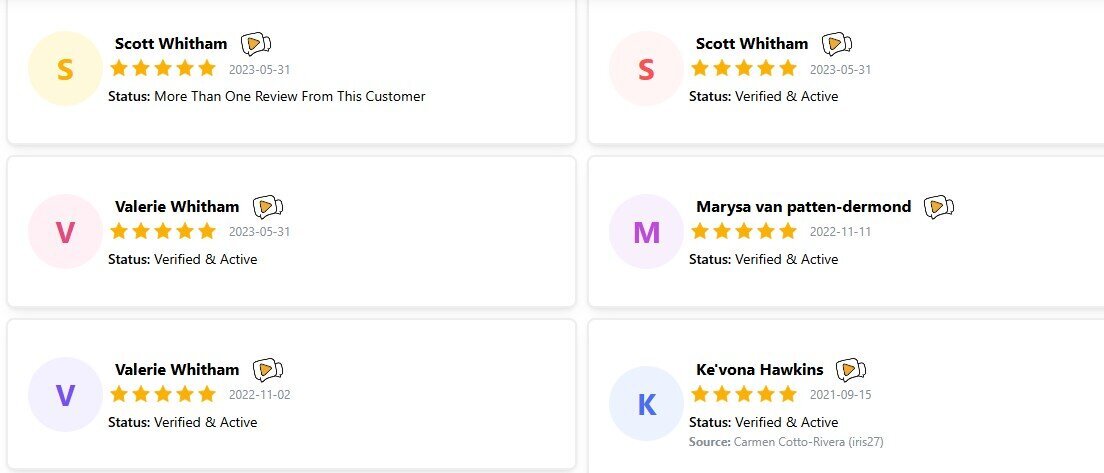Click star rating on Ke'vona Hawkins review
Screen dimensions: 1104x473
(744, 394)
